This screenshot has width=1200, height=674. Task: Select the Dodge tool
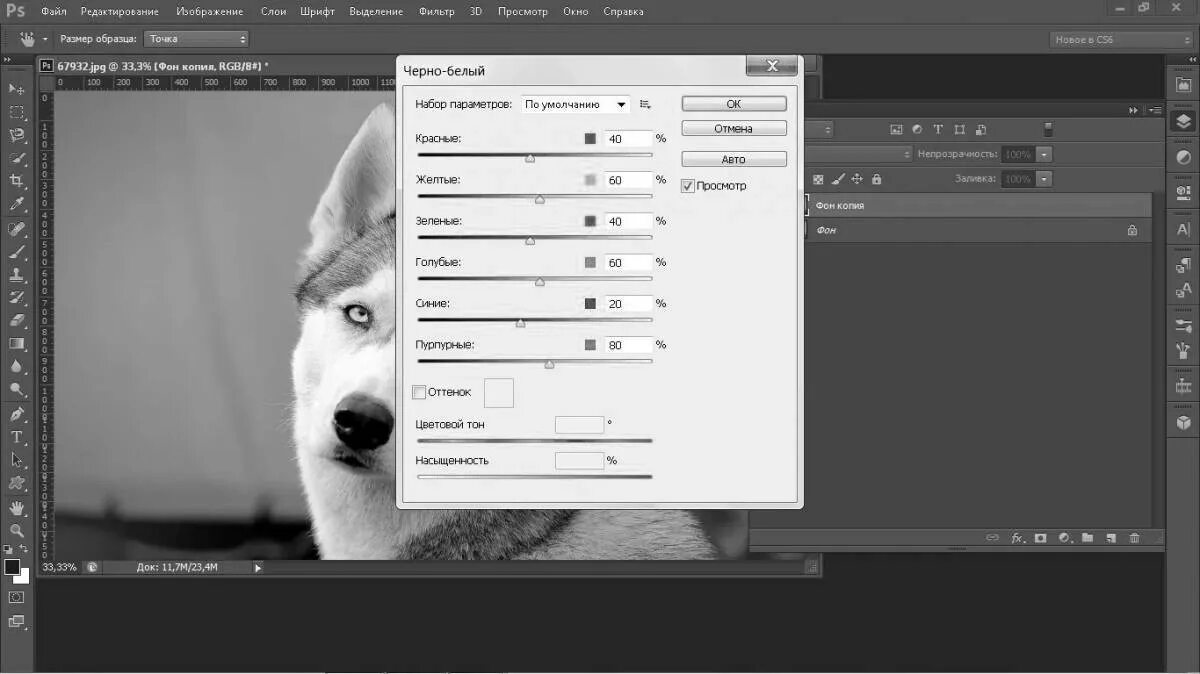pos(17,389)
